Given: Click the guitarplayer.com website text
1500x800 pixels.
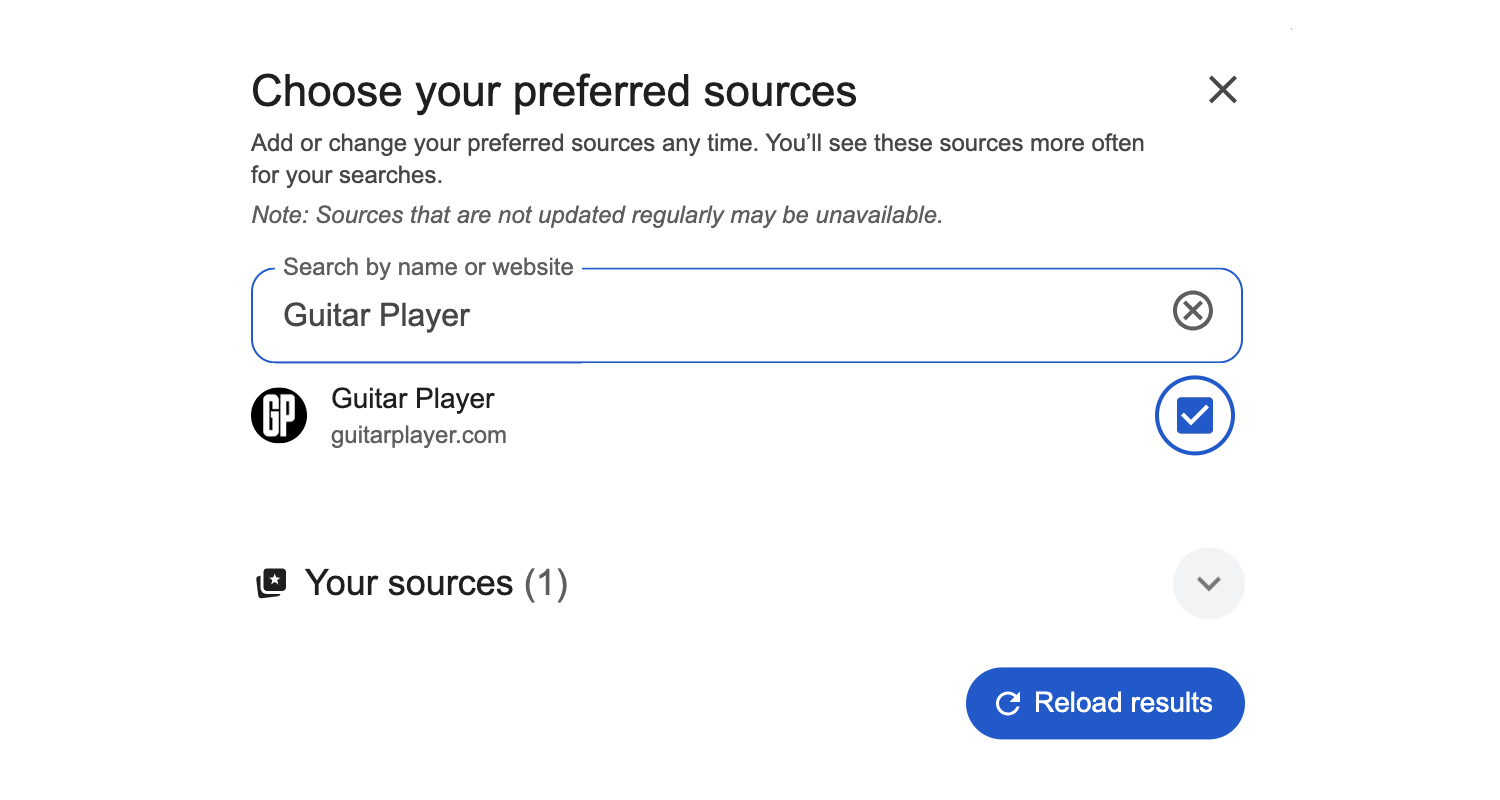Looking at the screenshot, I should 419,436.
